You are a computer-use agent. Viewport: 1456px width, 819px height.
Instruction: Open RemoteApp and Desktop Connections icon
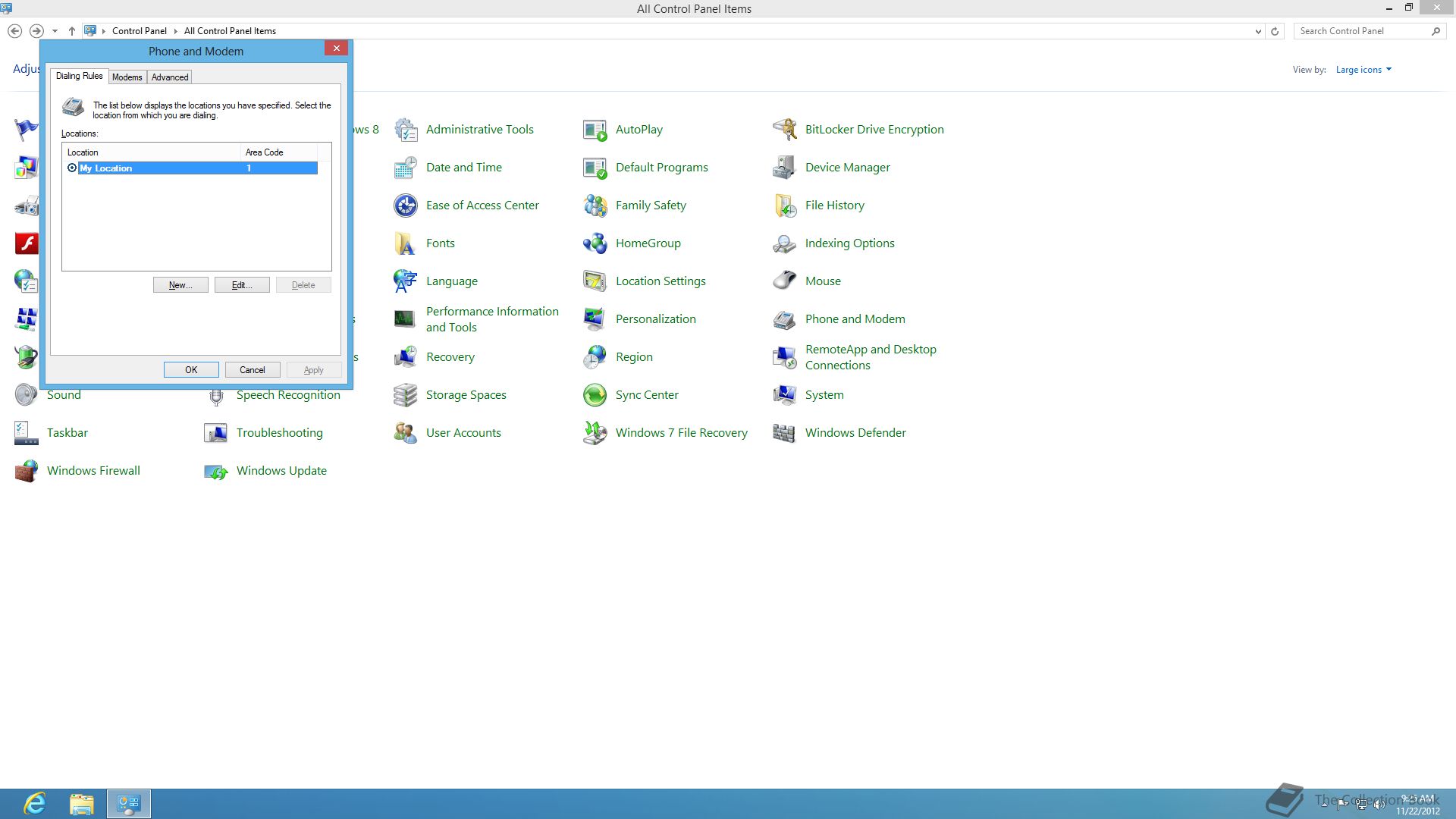(x=785, y=357)
